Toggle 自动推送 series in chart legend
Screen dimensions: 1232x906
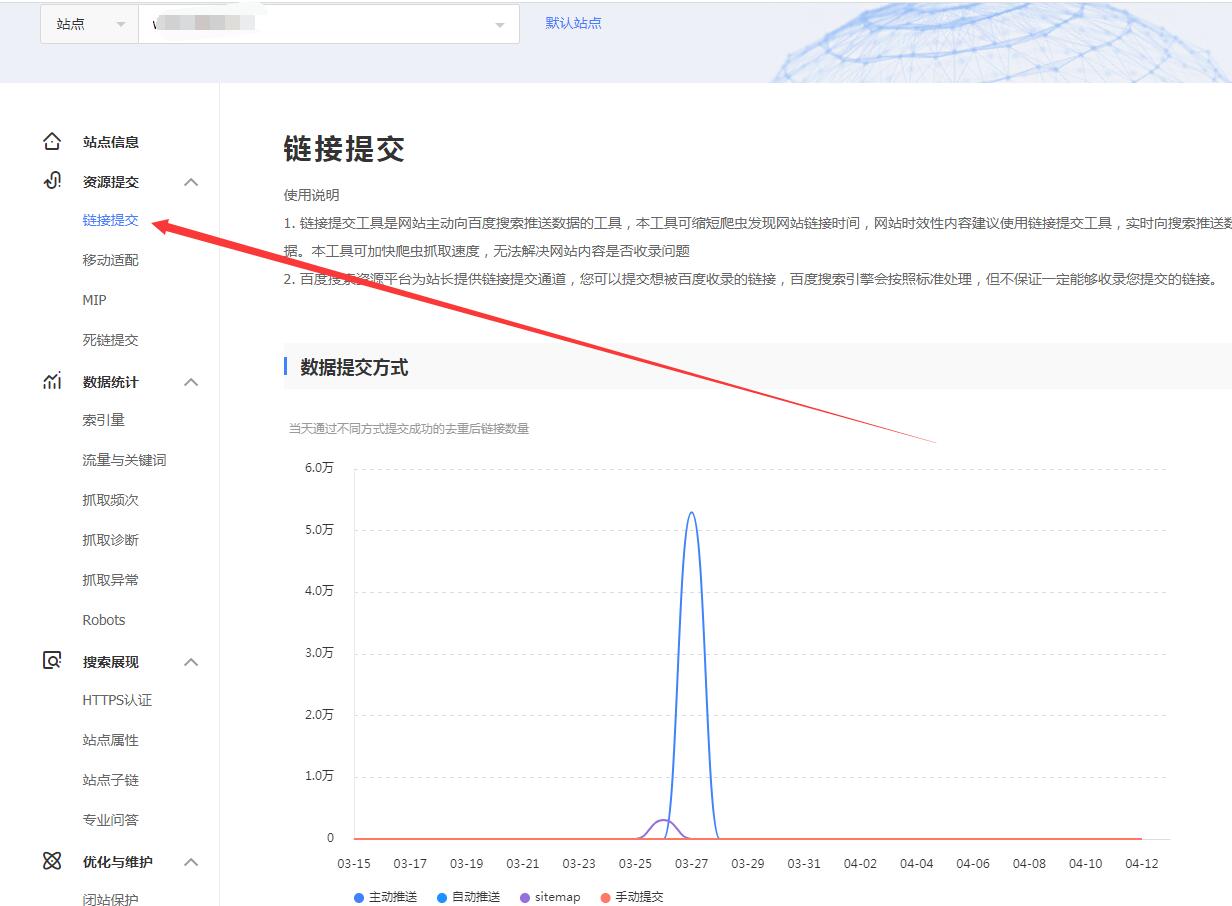[468, 897]
